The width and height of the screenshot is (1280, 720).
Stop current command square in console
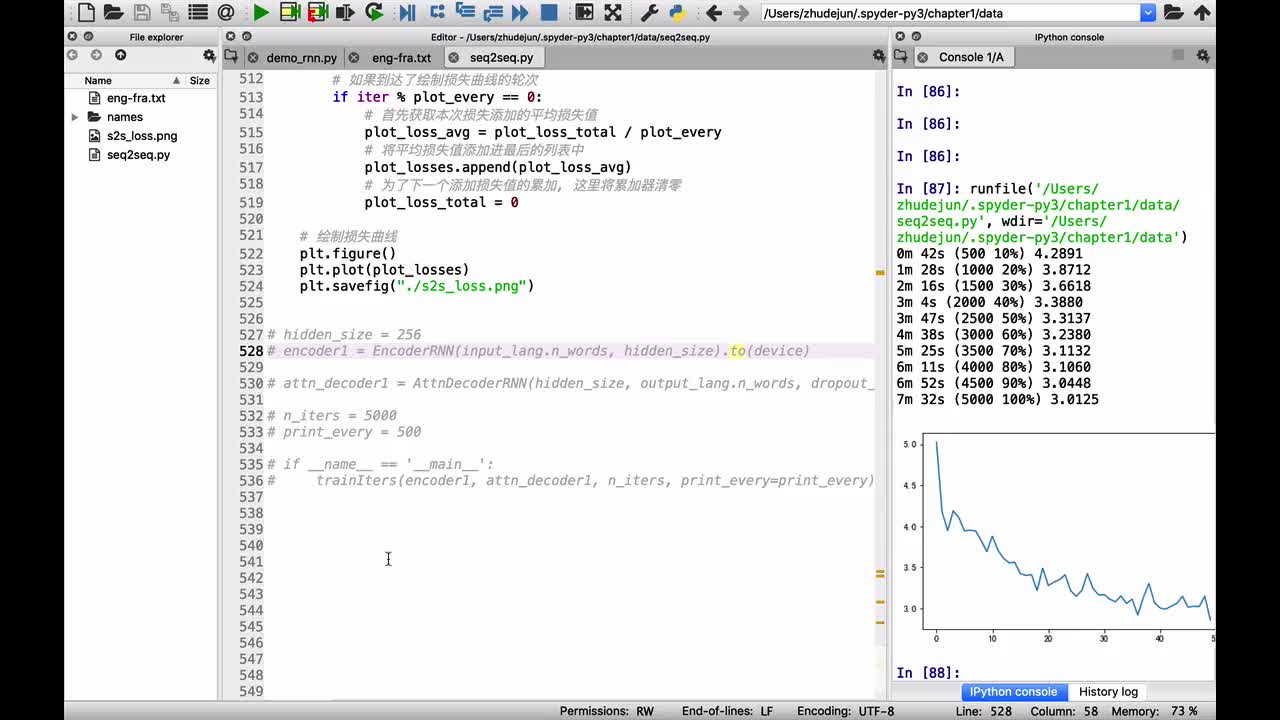[x=1178, y=56]
